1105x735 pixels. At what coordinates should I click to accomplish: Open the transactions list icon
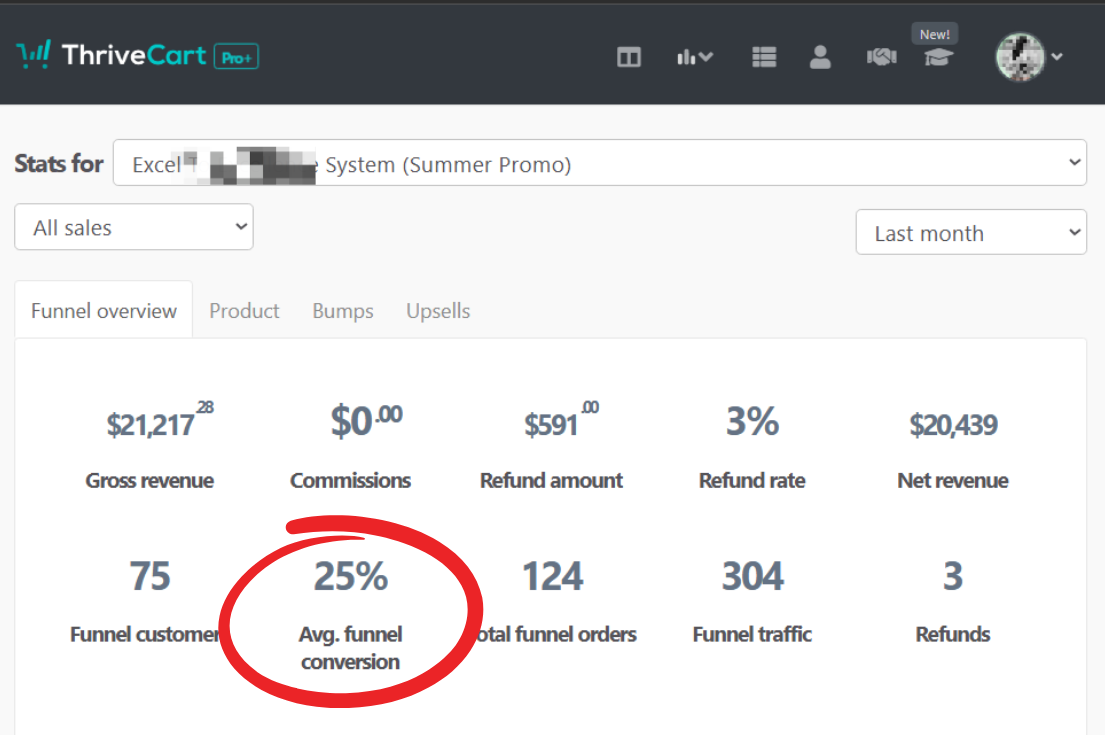[764, 57]
